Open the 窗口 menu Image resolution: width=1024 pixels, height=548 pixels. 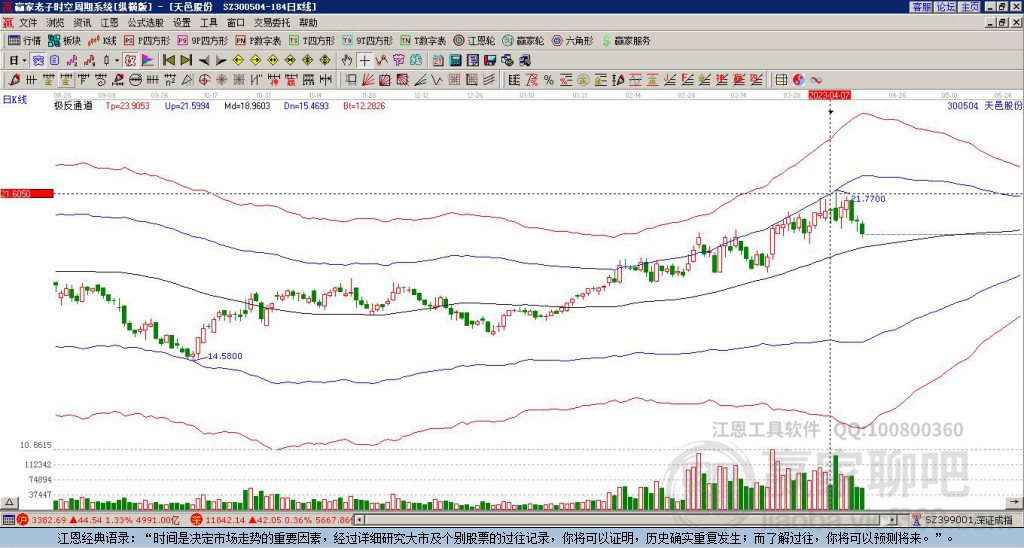coord(236,23)
